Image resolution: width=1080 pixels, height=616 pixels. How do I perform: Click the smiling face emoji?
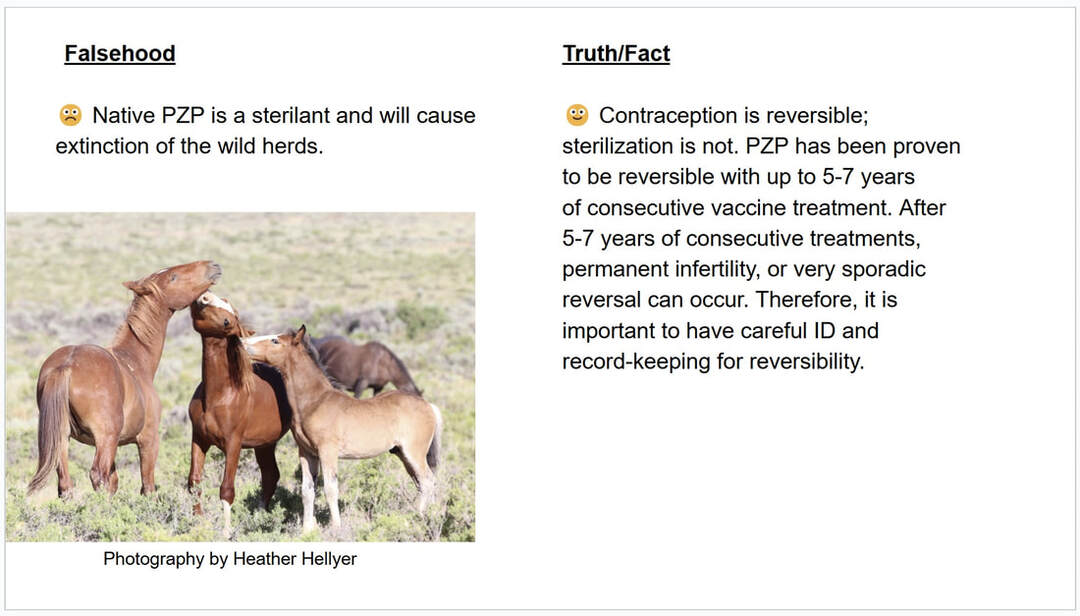(577, 115)
